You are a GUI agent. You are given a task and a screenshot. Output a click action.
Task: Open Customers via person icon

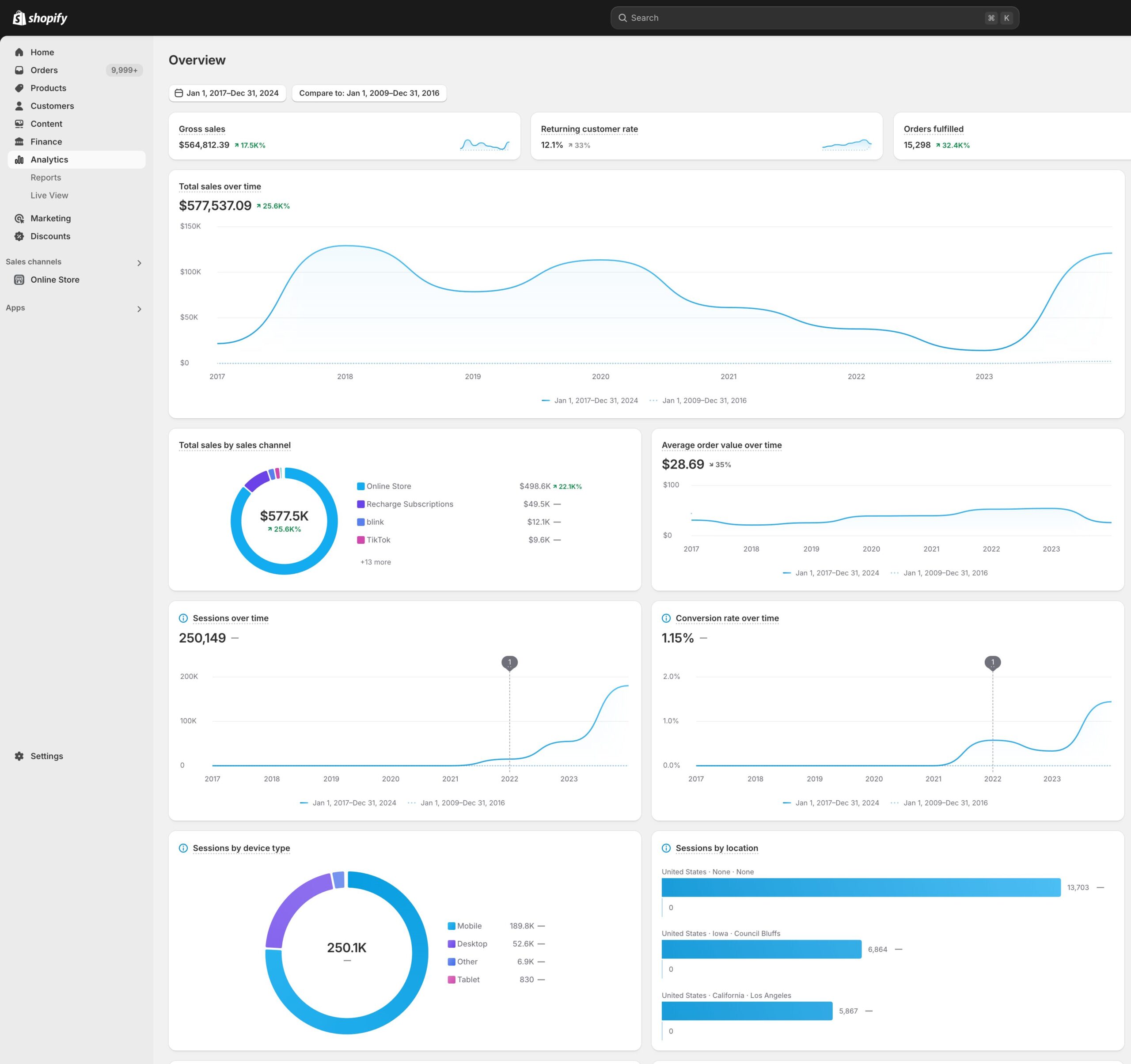[x=19, y=106]
